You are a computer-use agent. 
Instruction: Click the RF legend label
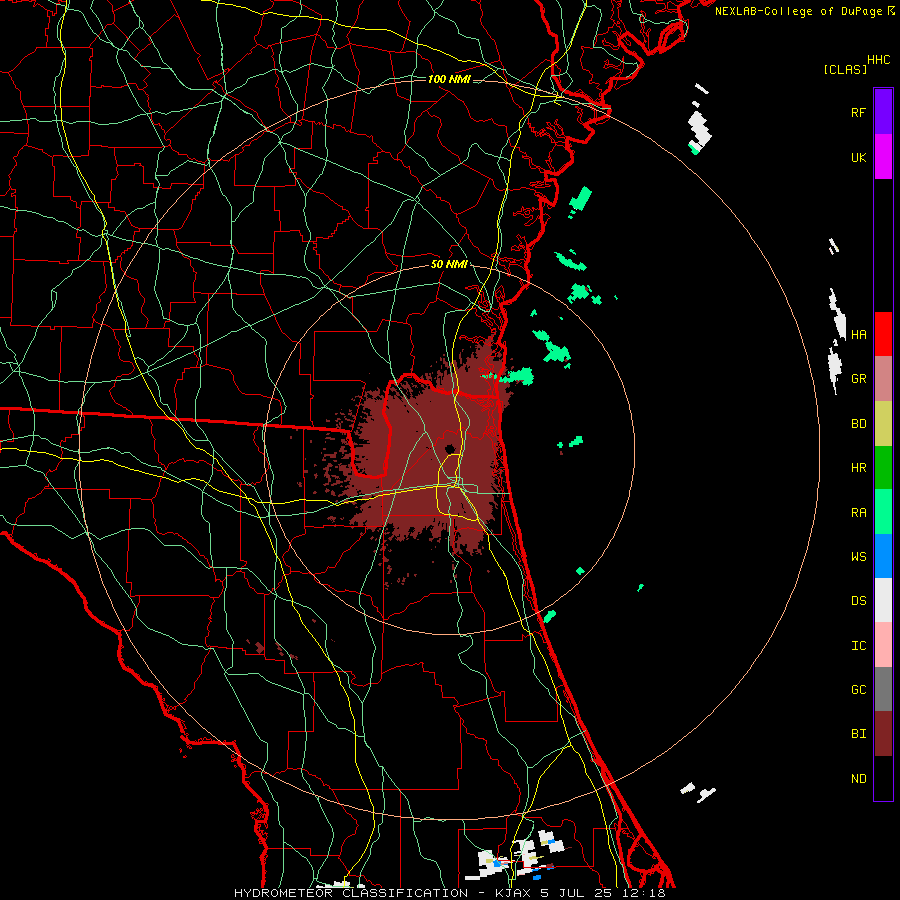point(859,112)
